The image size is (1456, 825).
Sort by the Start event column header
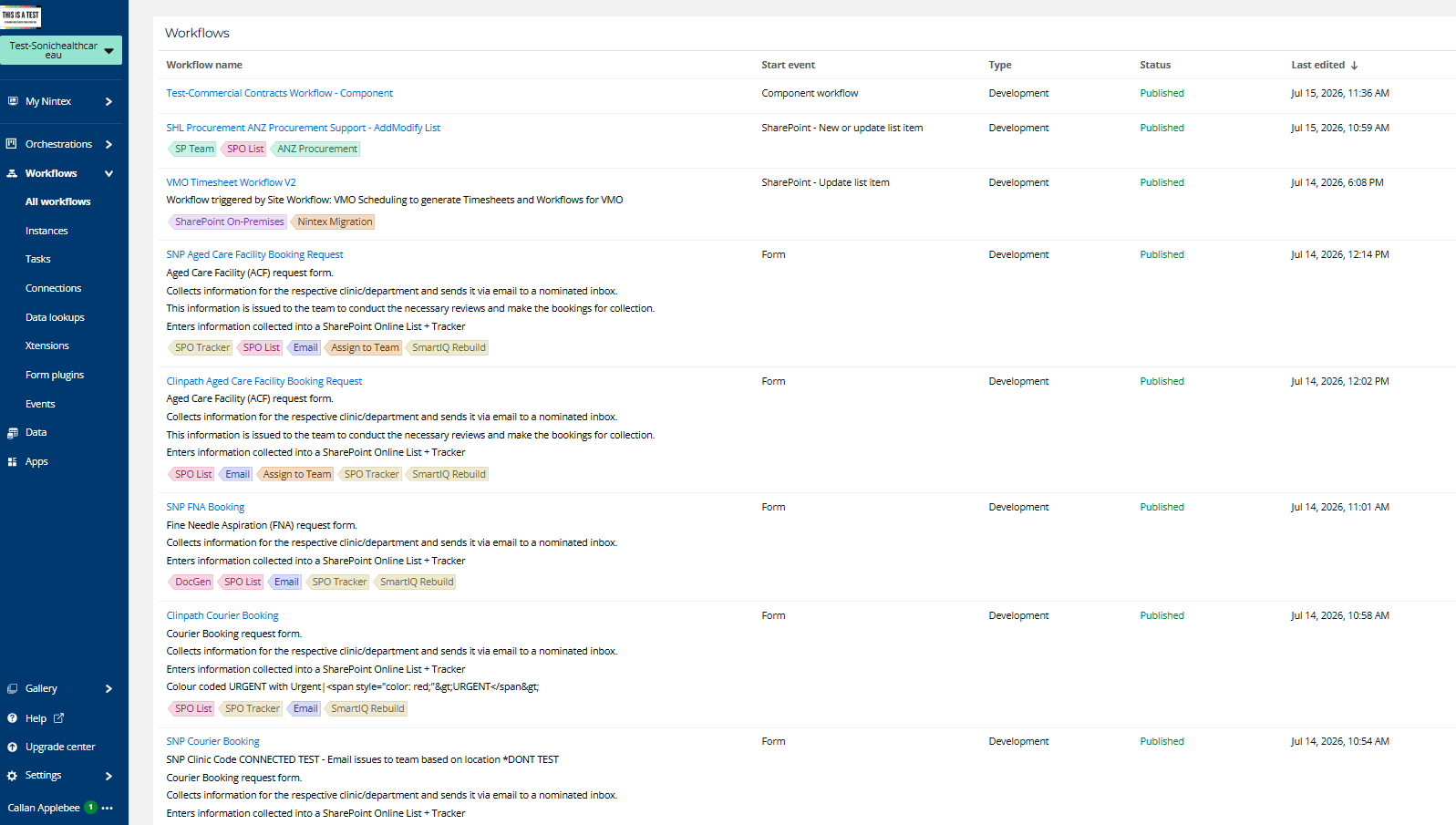(x=789, y=66)
